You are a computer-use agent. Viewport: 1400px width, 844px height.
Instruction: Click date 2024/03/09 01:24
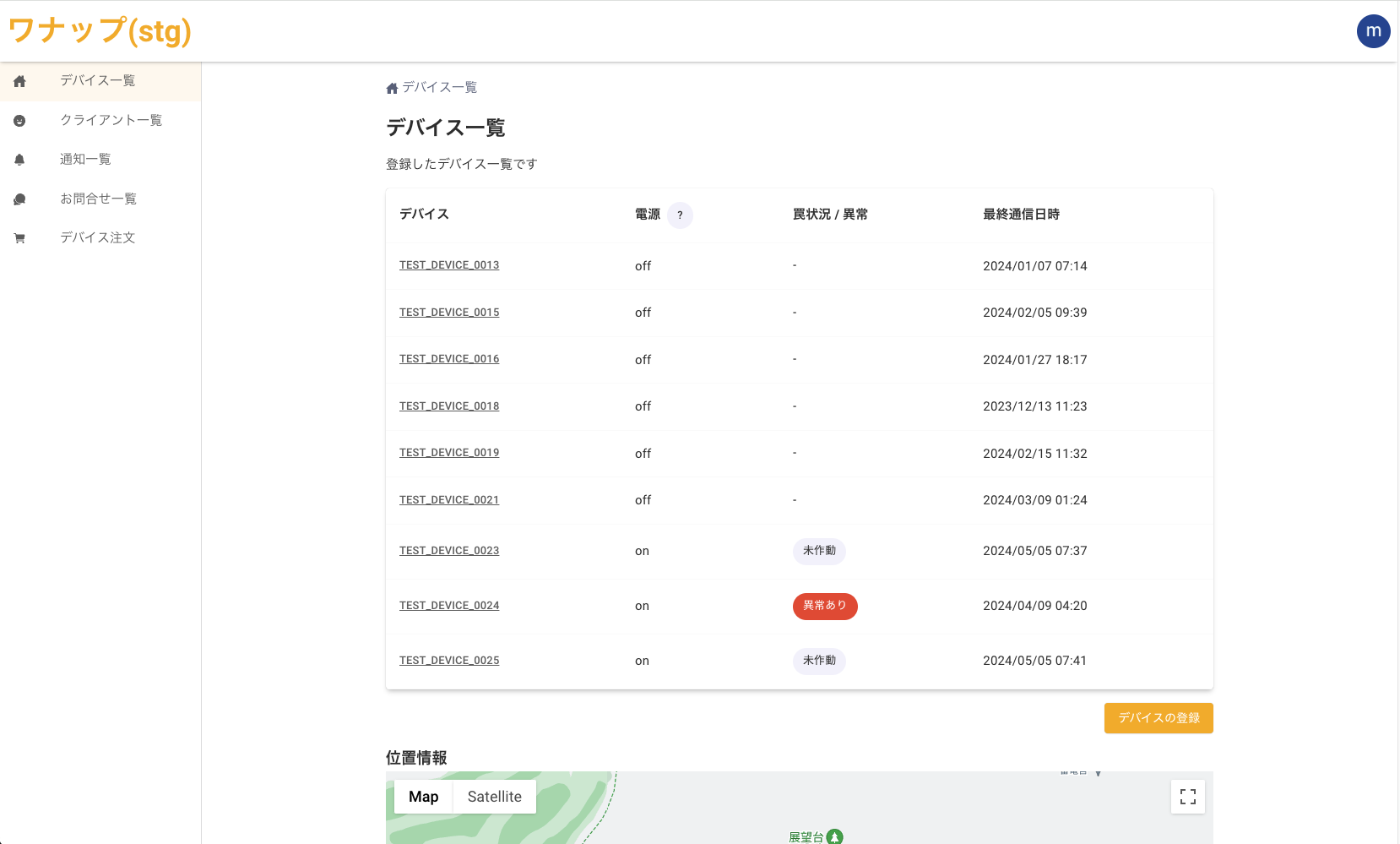point(1035,500)
